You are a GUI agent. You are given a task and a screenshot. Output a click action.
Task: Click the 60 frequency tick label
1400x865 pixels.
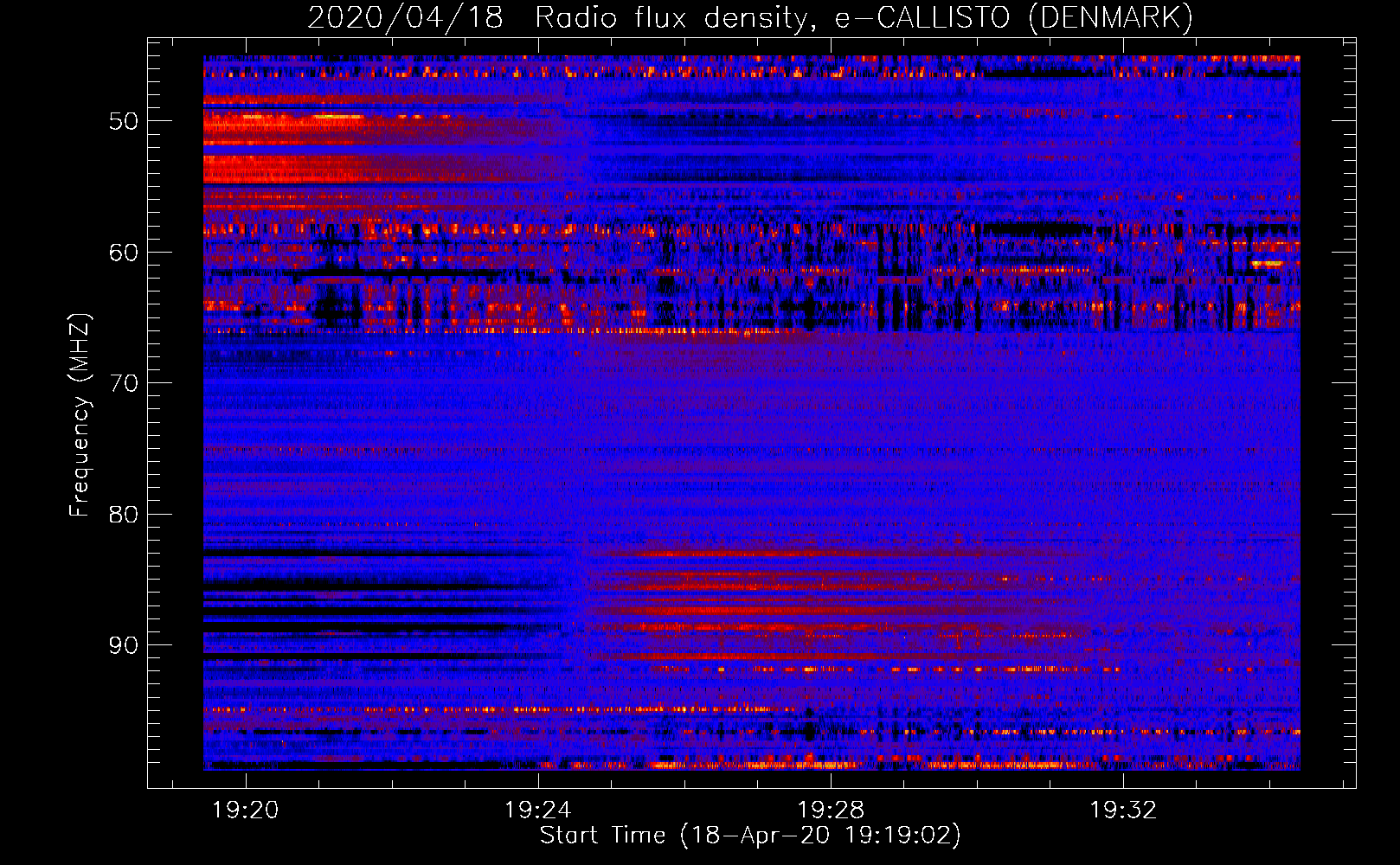(124, 253)
